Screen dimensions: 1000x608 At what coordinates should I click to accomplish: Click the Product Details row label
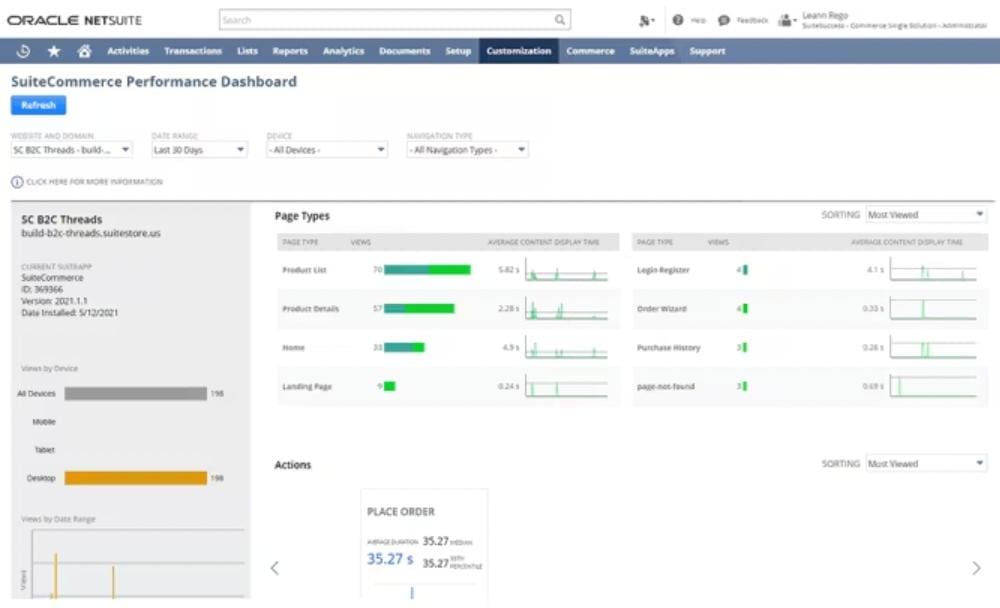pyautogui.click(x=311, y=309)
